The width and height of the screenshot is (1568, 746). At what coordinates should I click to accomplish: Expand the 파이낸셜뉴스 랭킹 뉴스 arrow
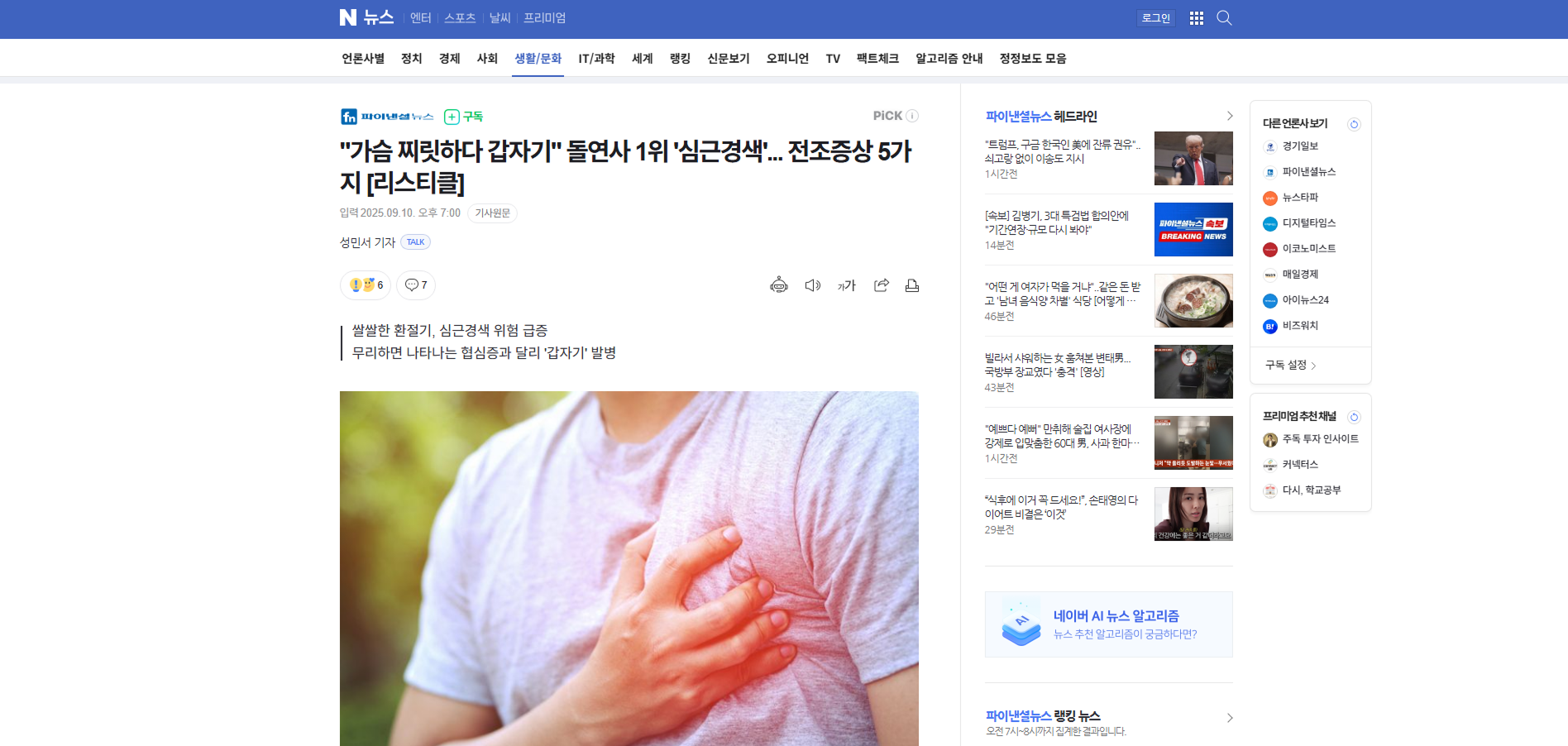tap(1229, 718)
